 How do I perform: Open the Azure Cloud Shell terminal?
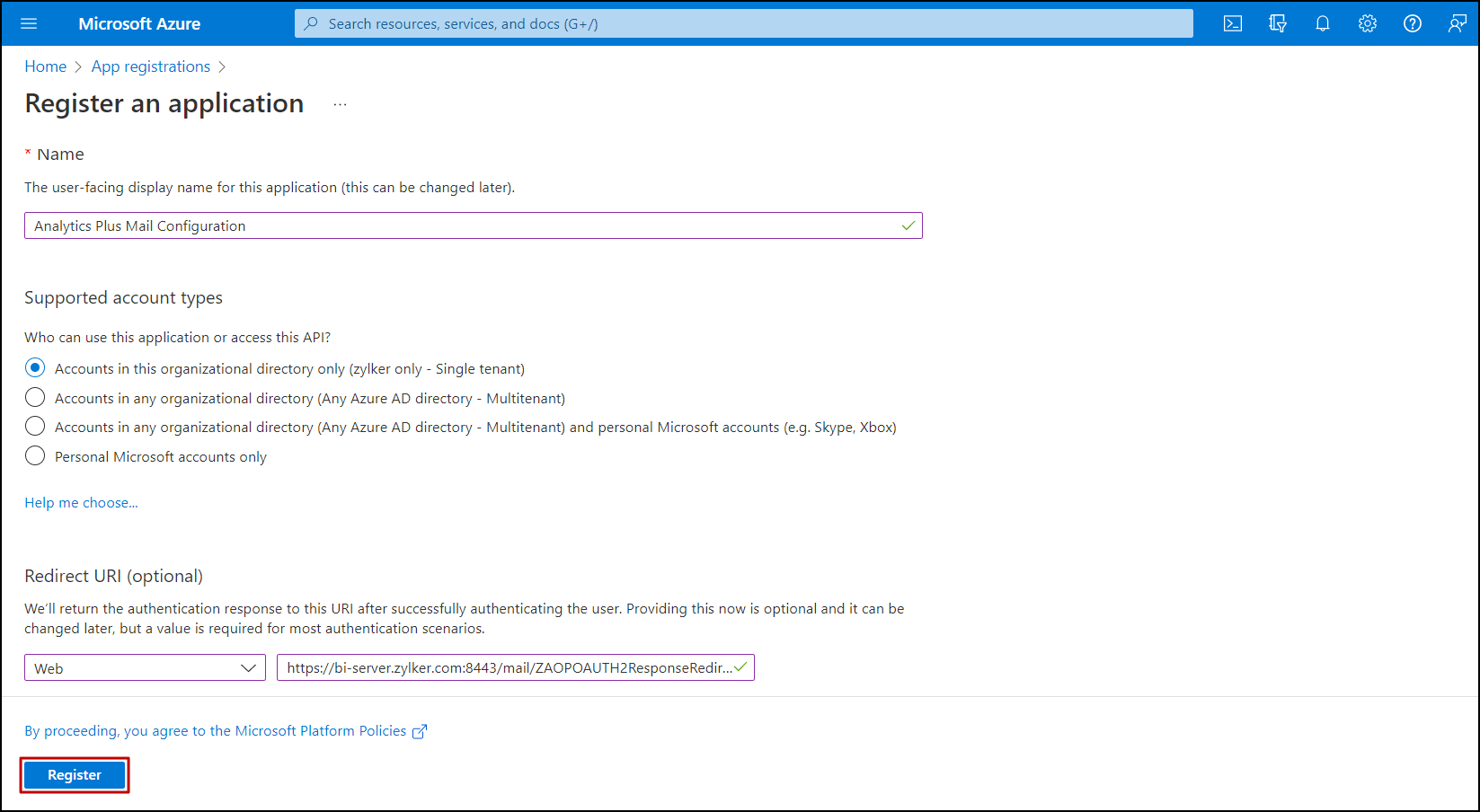click(1232, 23)
